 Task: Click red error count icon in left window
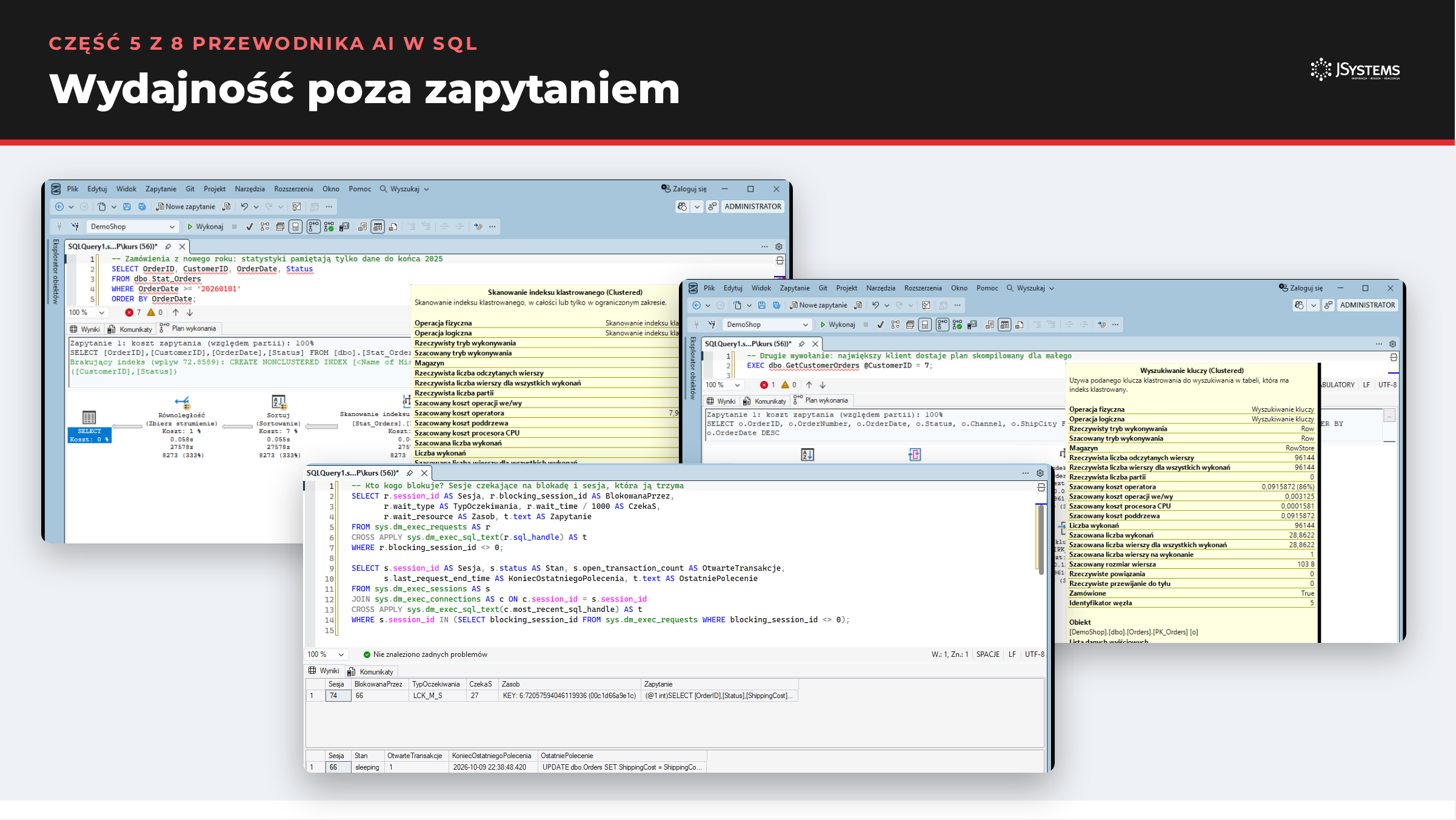tap(129, 313)
